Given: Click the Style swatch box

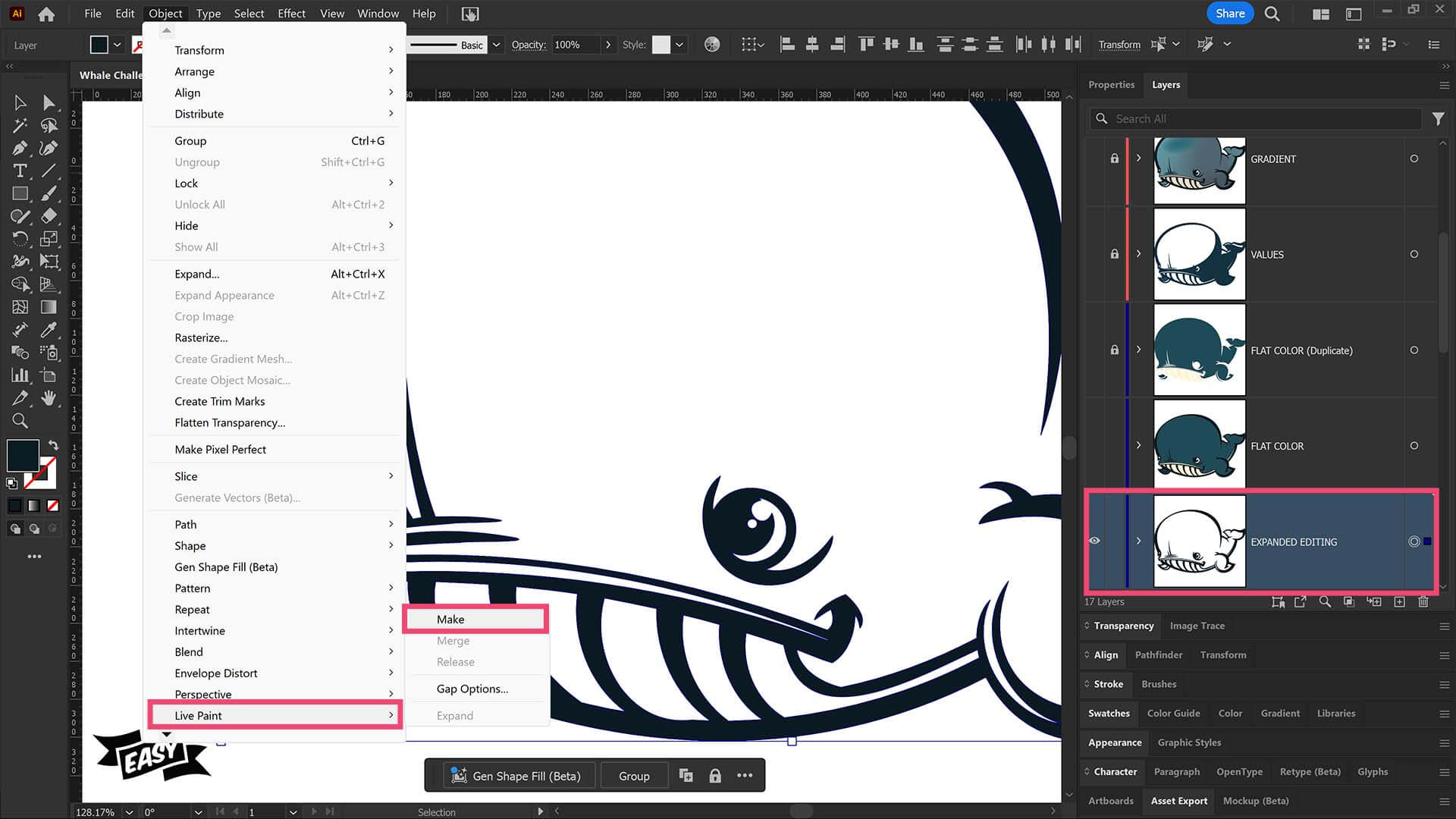Looking at the screenshot, I should 661,45.
